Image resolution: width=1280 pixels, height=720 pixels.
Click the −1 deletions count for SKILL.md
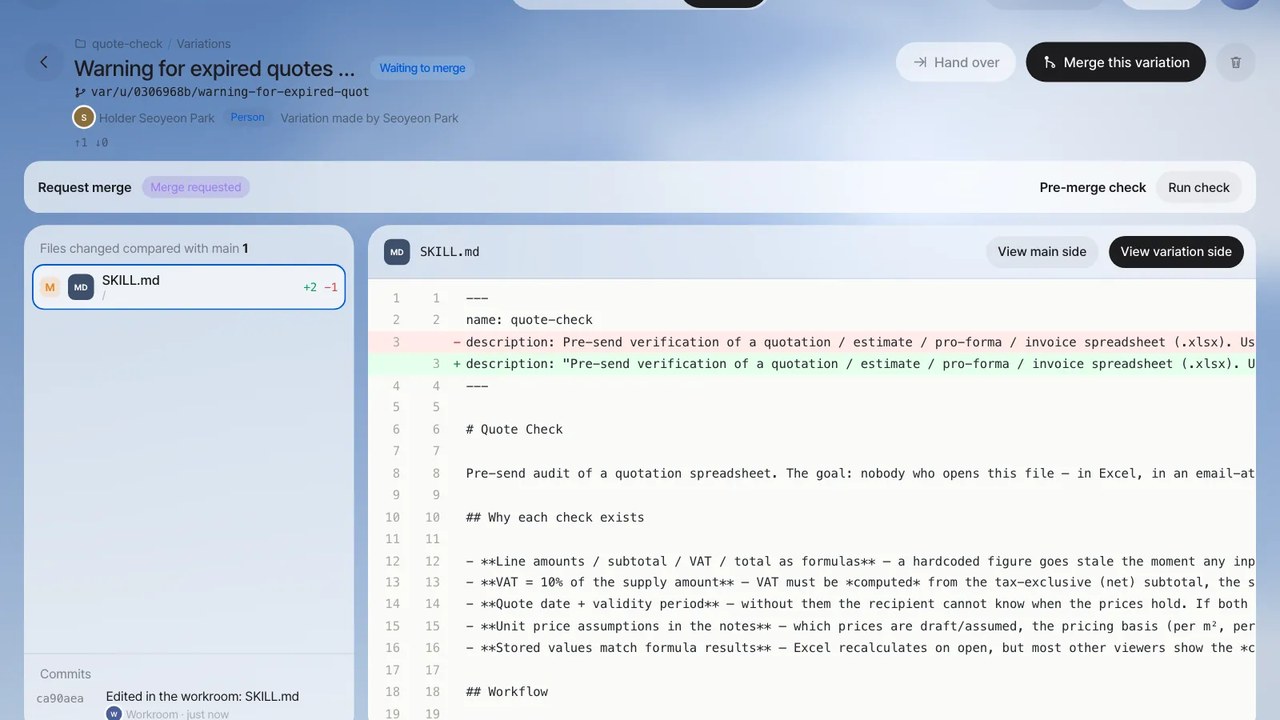pos(331,287)
